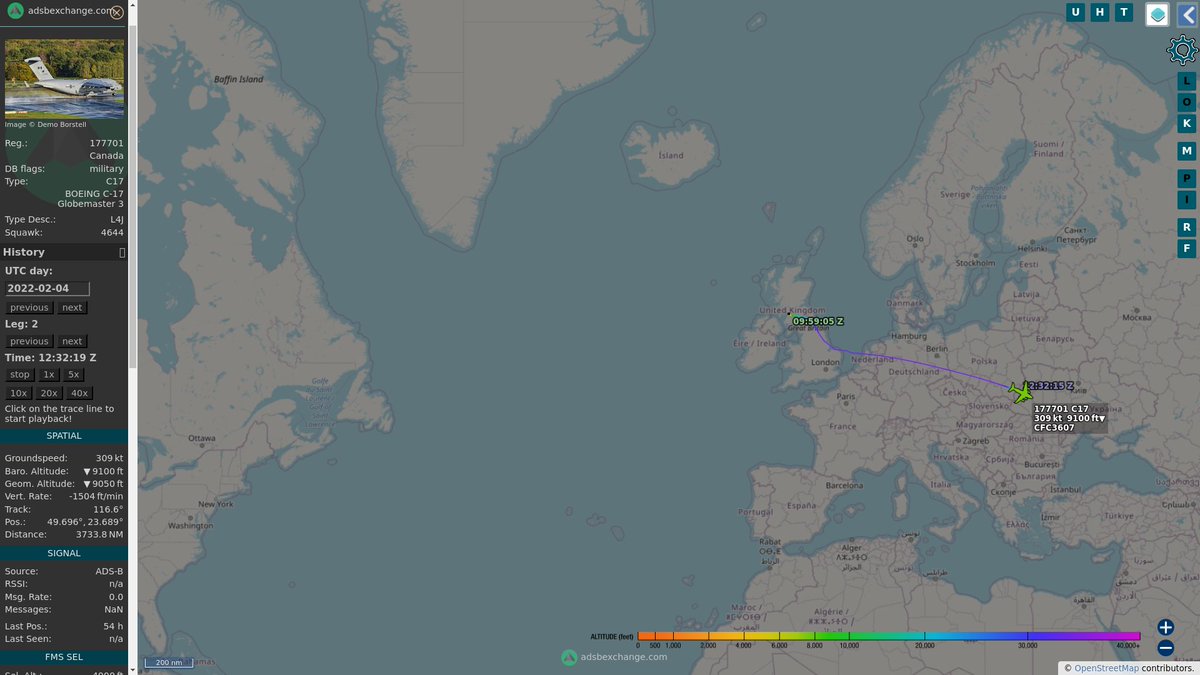Collapse the History section toggle

pos(122,253)
